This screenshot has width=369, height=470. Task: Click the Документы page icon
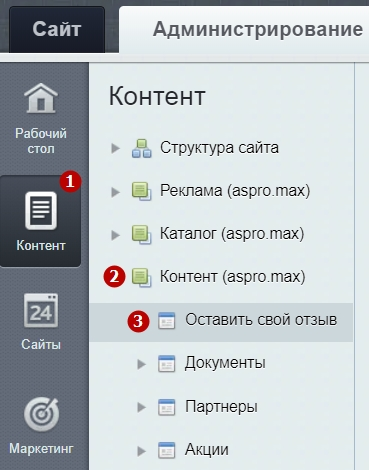tap(166, 364)
